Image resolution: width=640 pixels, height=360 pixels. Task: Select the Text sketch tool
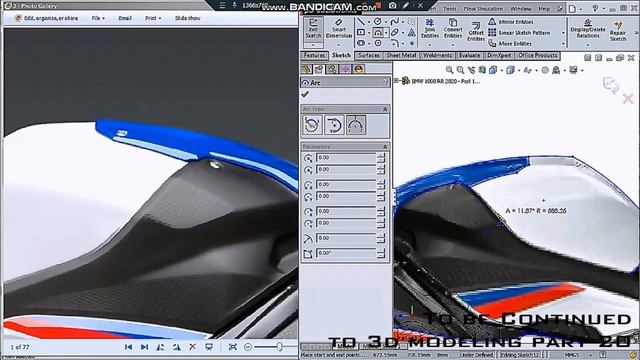tap(411, 33)
